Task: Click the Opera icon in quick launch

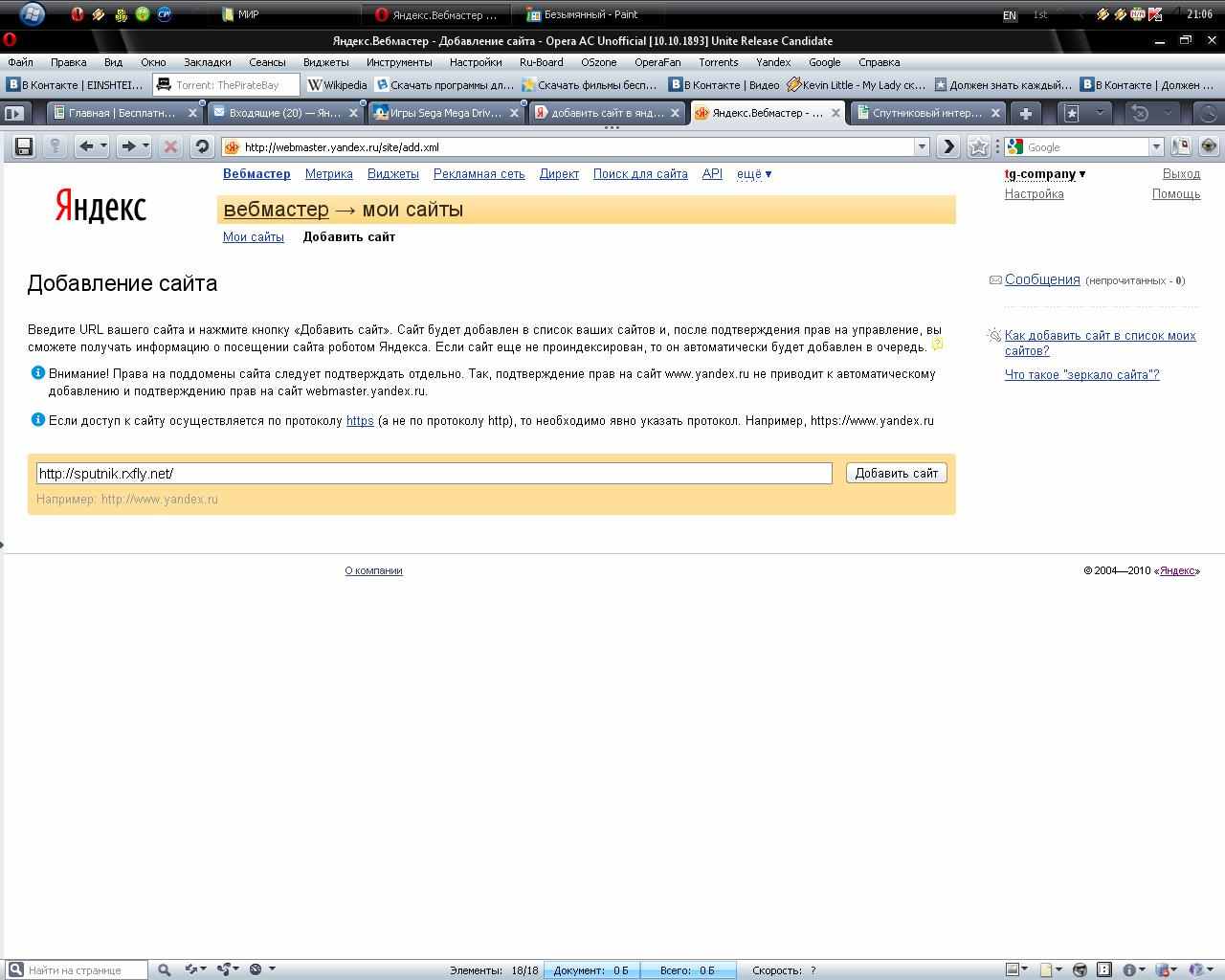Action: coord(77,14)
